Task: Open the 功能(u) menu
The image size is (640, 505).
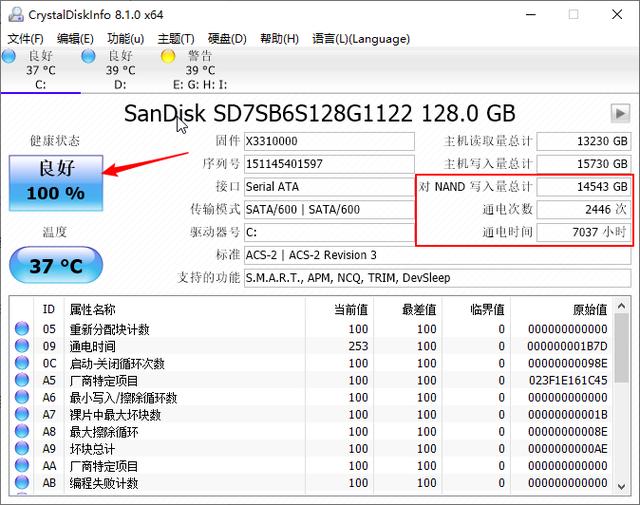Action: click(x=125, y=39)
